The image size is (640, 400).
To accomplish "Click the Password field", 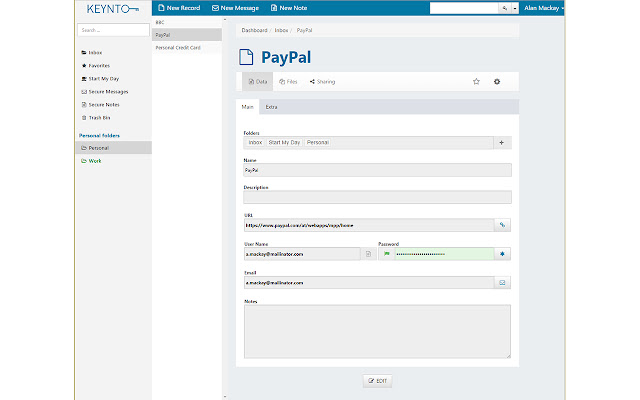I will click(x=444, y=254).
